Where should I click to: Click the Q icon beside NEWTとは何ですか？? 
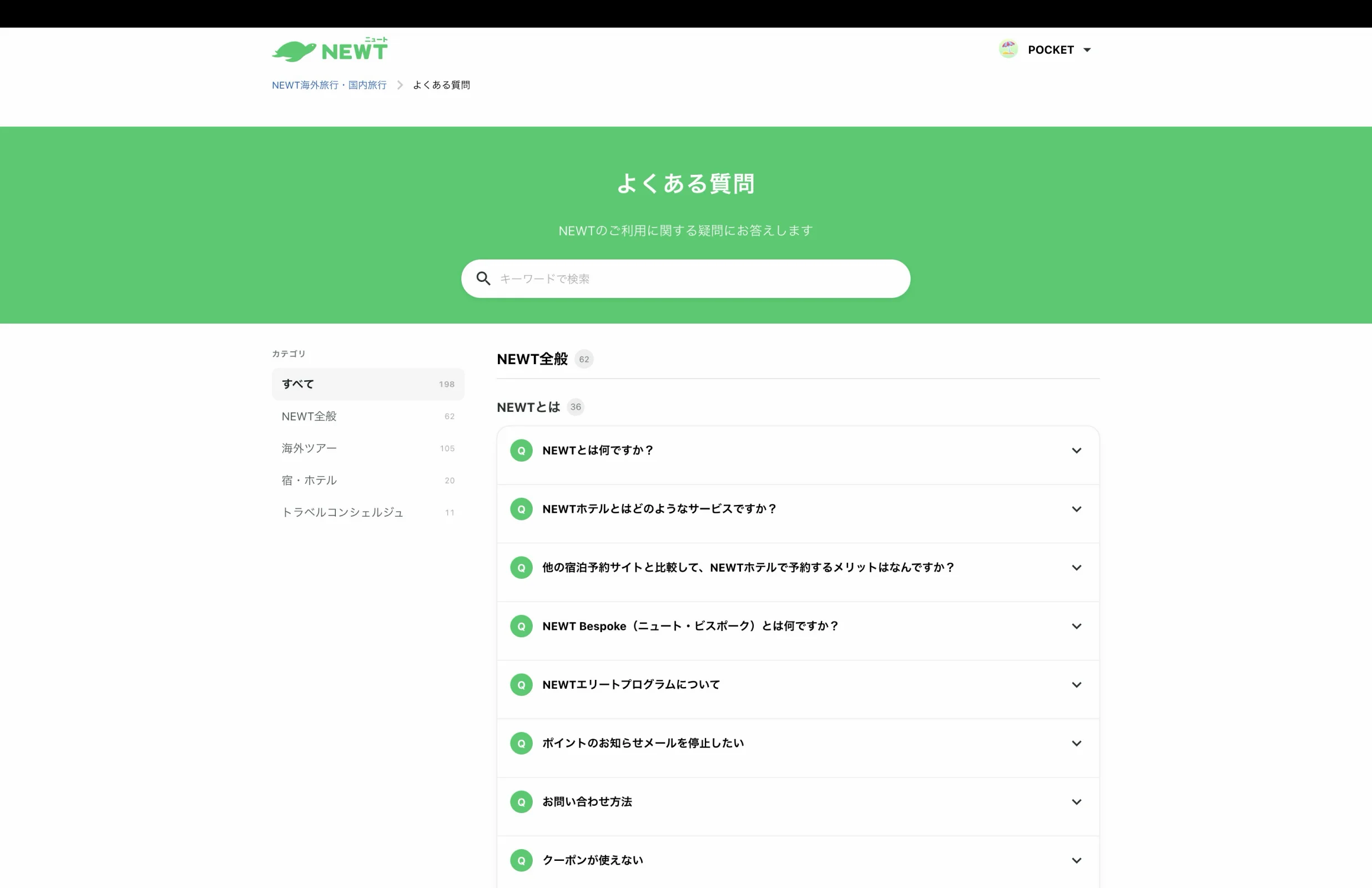[521, 450]
